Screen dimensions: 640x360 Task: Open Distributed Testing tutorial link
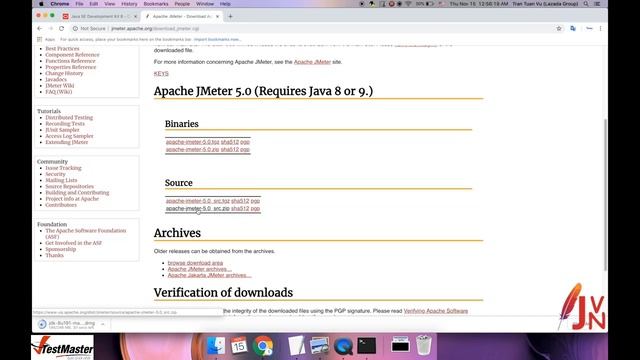(69, 118)
